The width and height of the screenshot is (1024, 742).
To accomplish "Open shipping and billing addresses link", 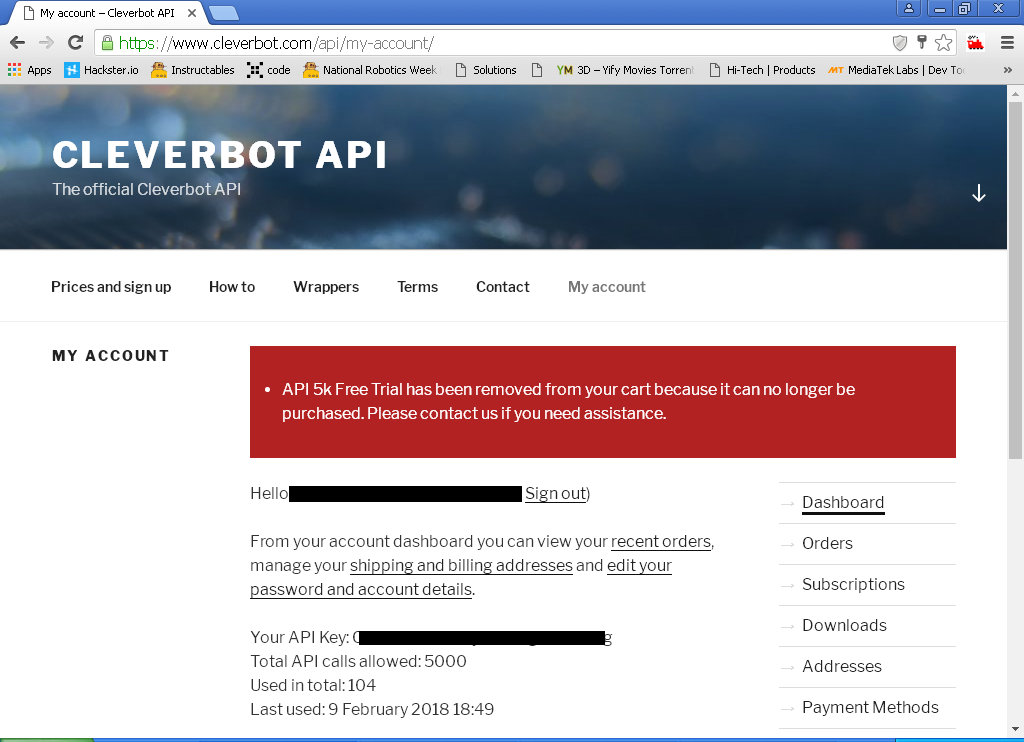I will pyautogui.click(x=461, y=566).
